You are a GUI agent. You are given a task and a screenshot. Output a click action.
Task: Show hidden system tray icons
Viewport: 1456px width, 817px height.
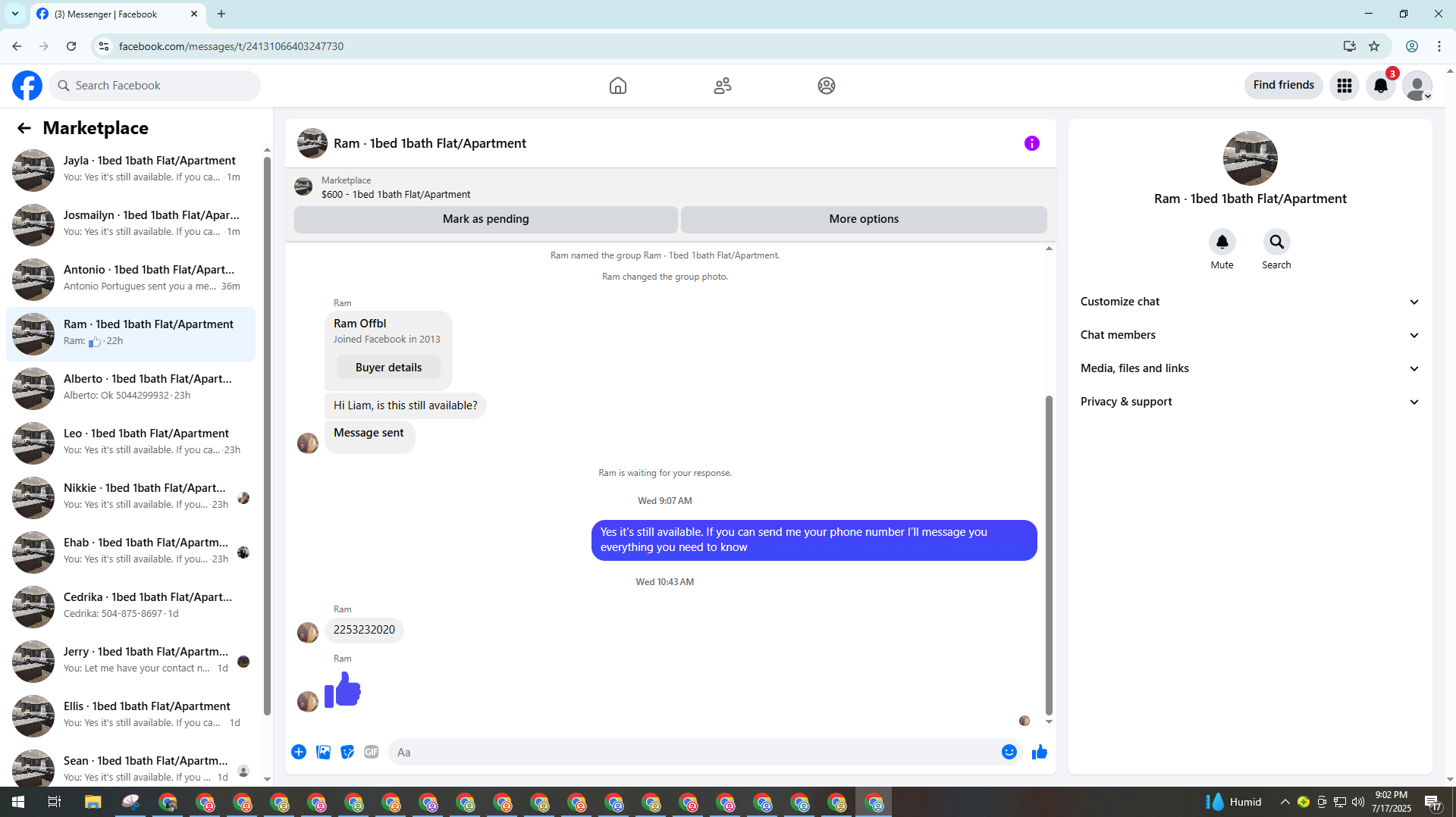coord(1285,802)
